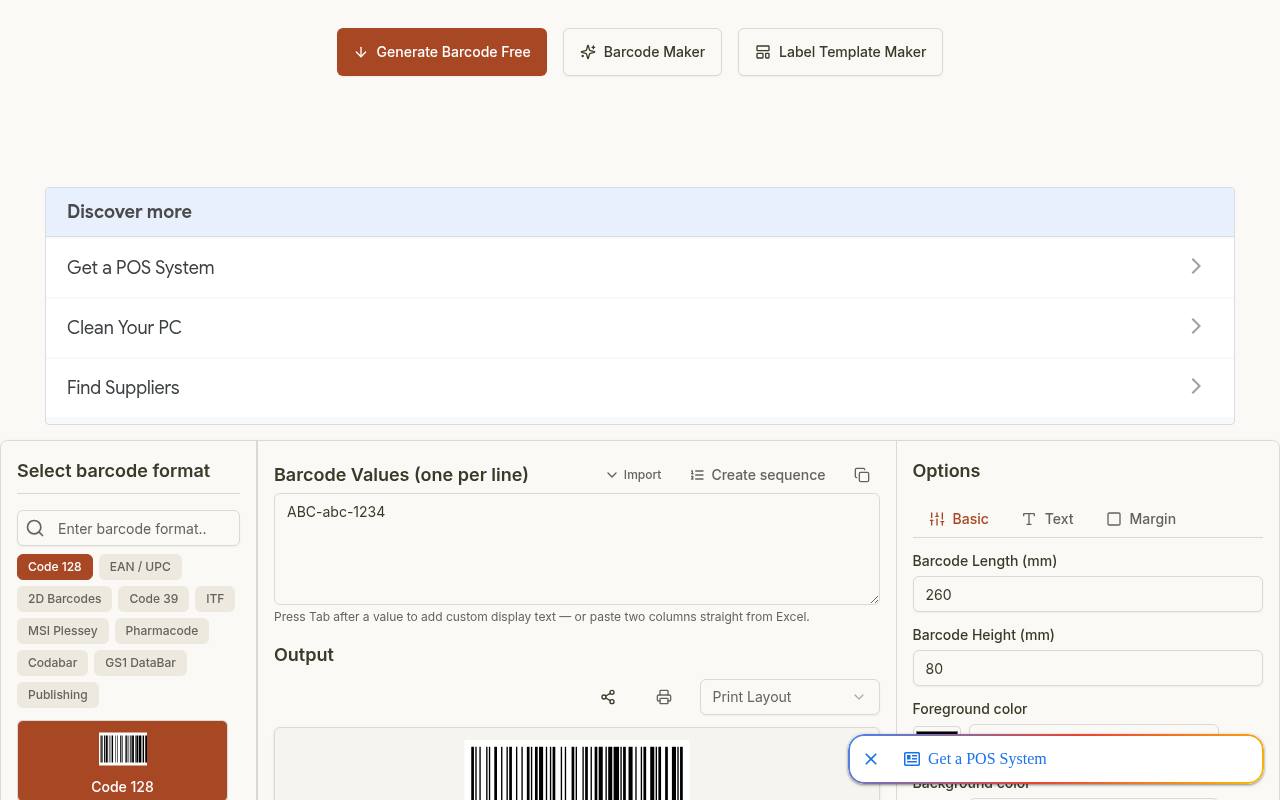Select the Code 39 format chip
This screenshot has height=800, width=1280.
coord(154,599)
